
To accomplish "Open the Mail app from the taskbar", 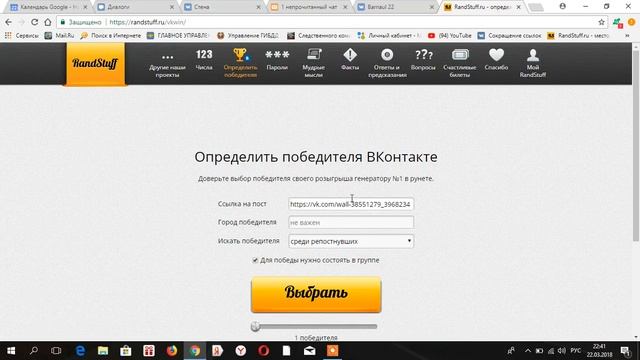I will [x=309, y=351].
